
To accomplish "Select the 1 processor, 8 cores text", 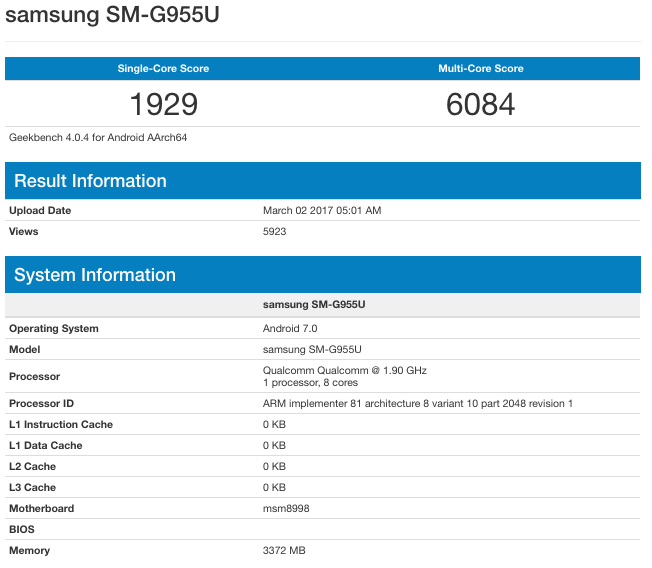I will pyautogui.click(x=310, y=383).
